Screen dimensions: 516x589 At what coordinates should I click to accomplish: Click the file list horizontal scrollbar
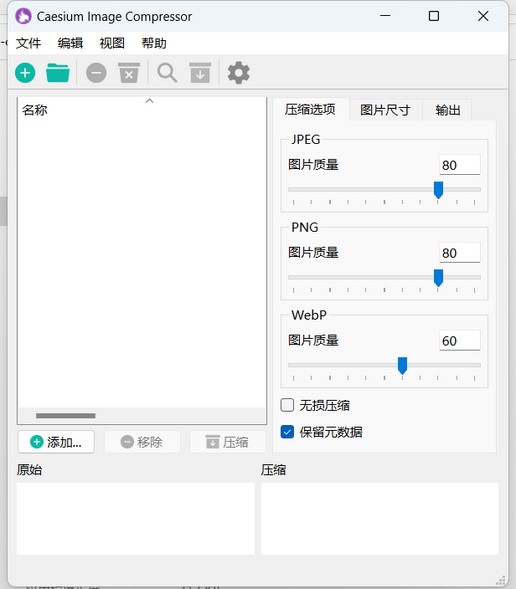66,416
